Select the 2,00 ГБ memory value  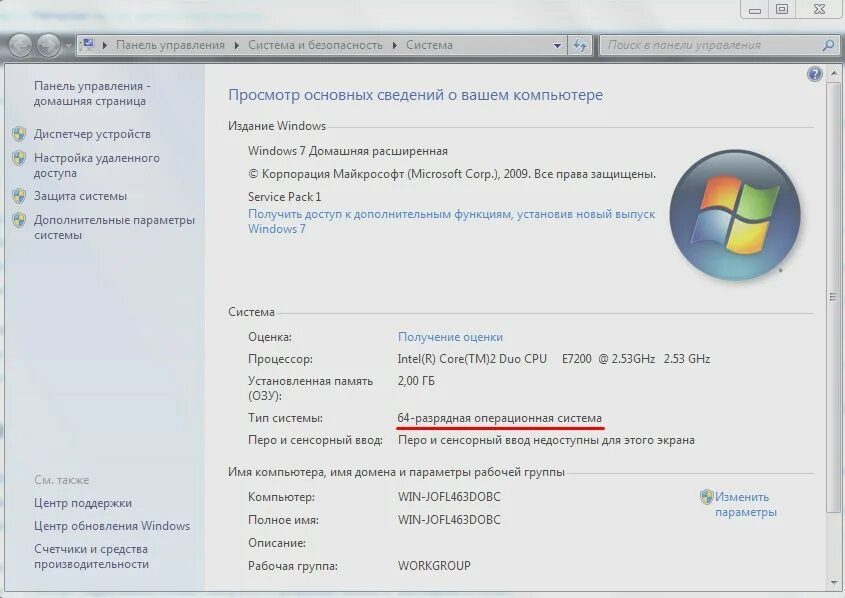(416, 381)
